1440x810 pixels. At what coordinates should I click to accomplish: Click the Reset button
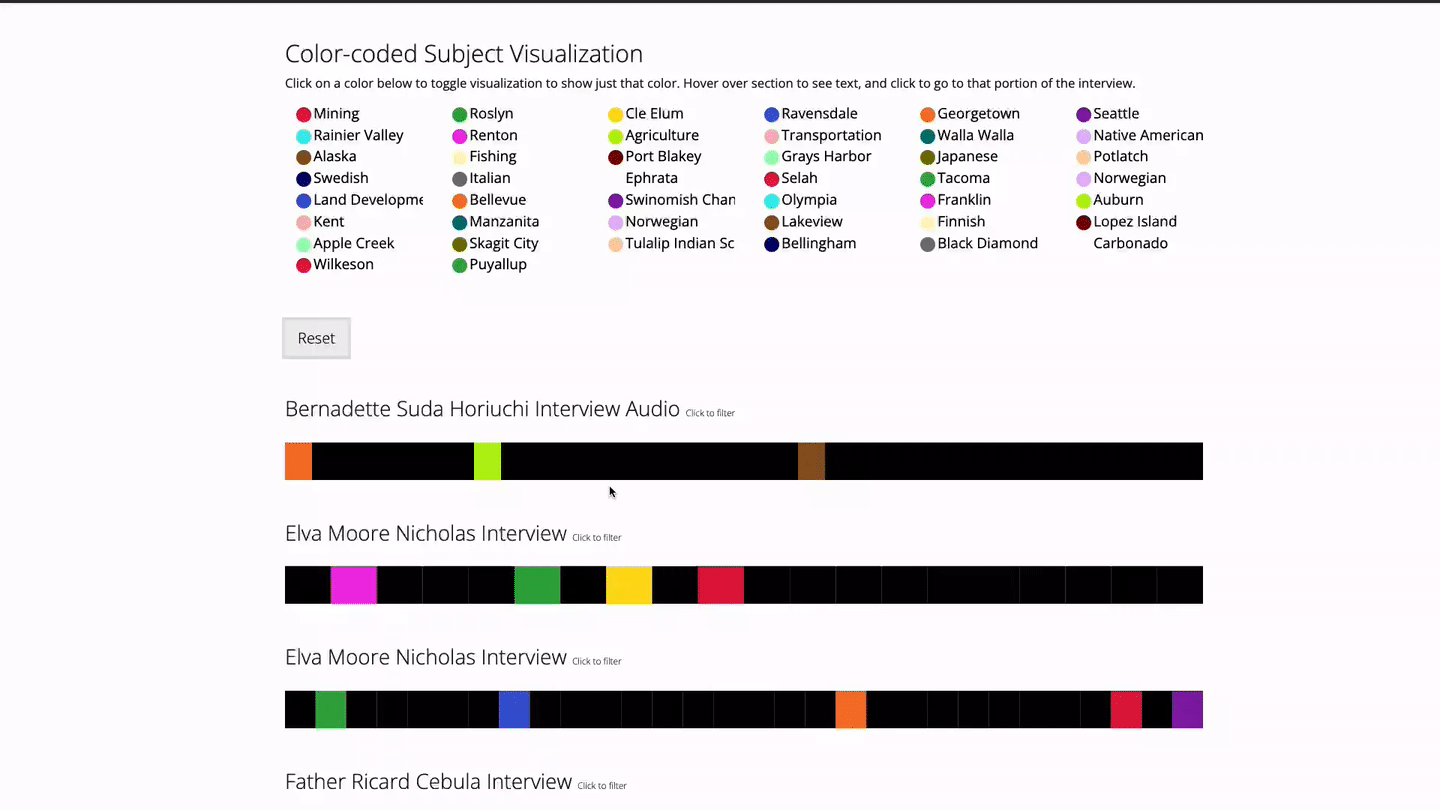click(x=316, y=338)
